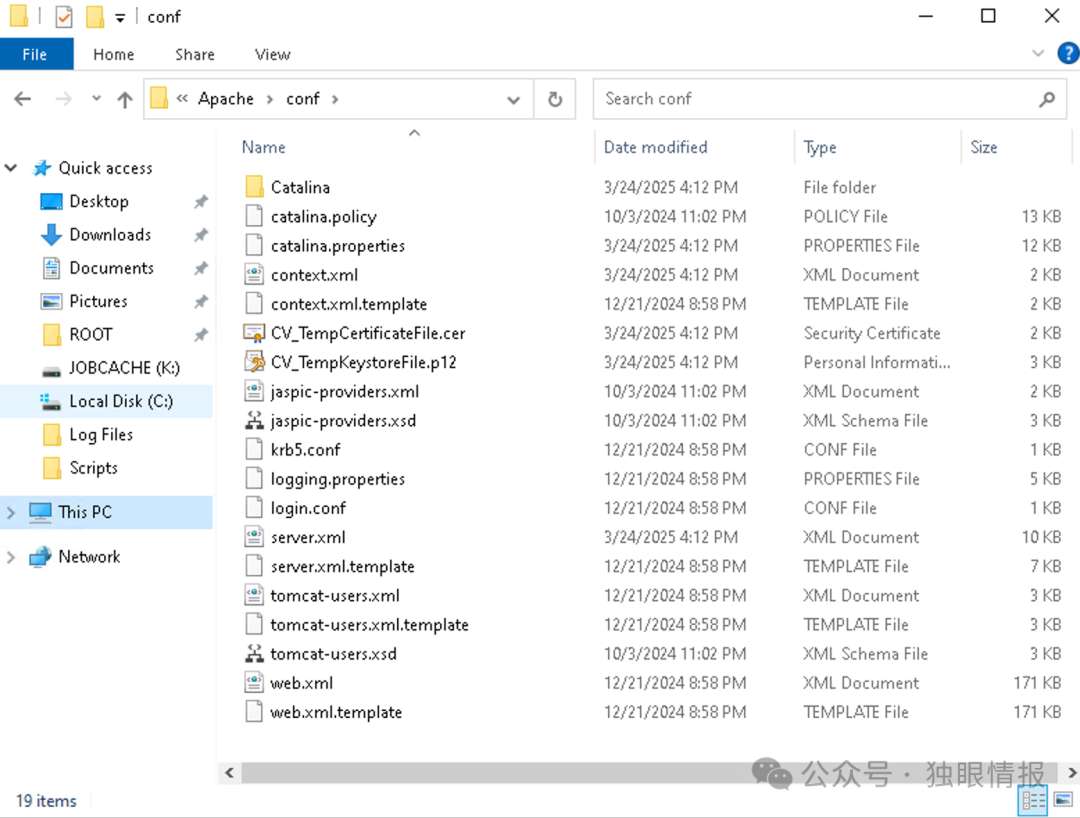Viewport: 1080px width, 818px height.
Task: Switch to Details view layout icon
Action: [x=1033, y=800]
